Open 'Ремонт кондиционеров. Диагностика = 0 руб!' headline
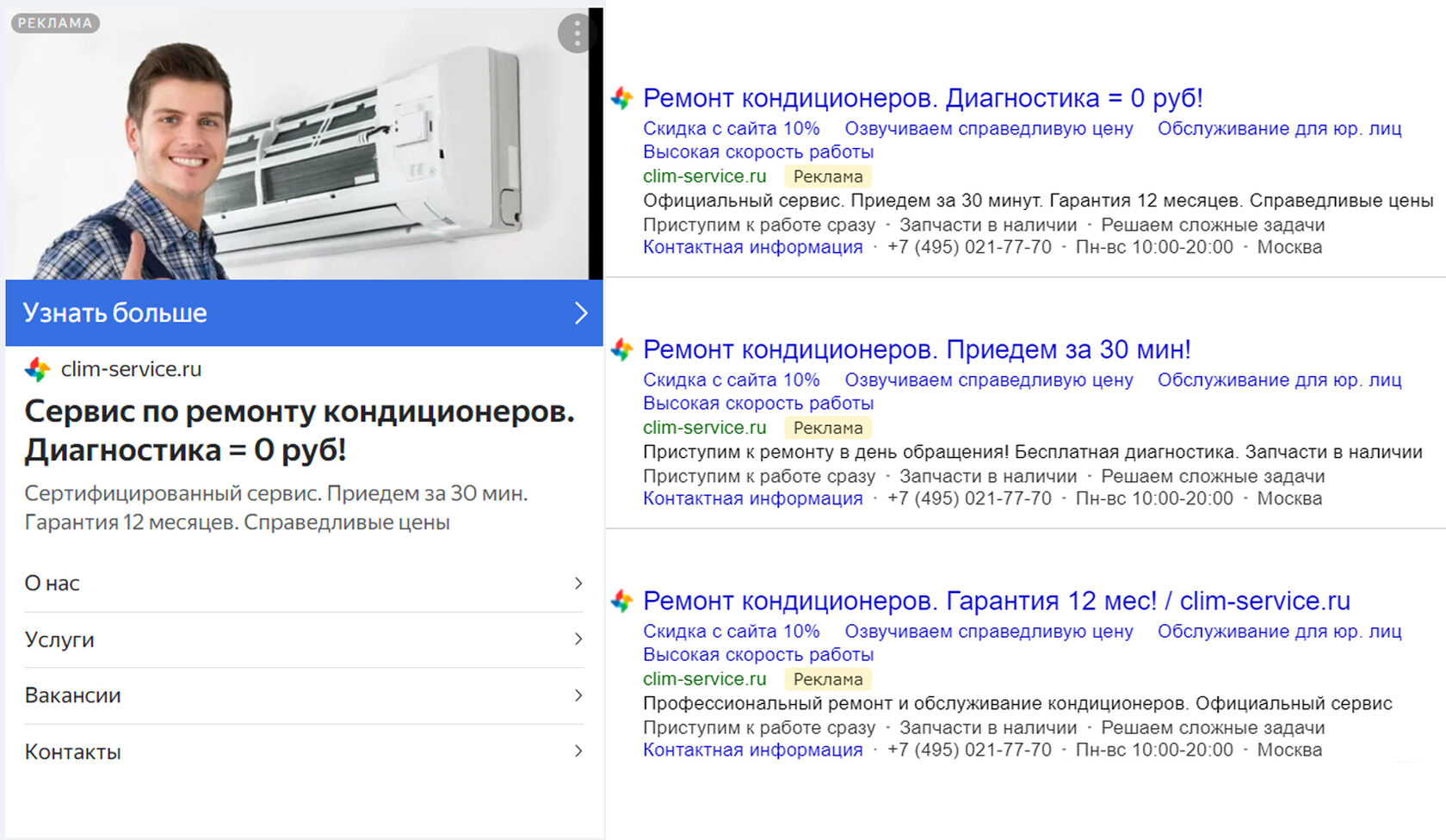This screenshot has height=840, width=1446. pos(922,98)
